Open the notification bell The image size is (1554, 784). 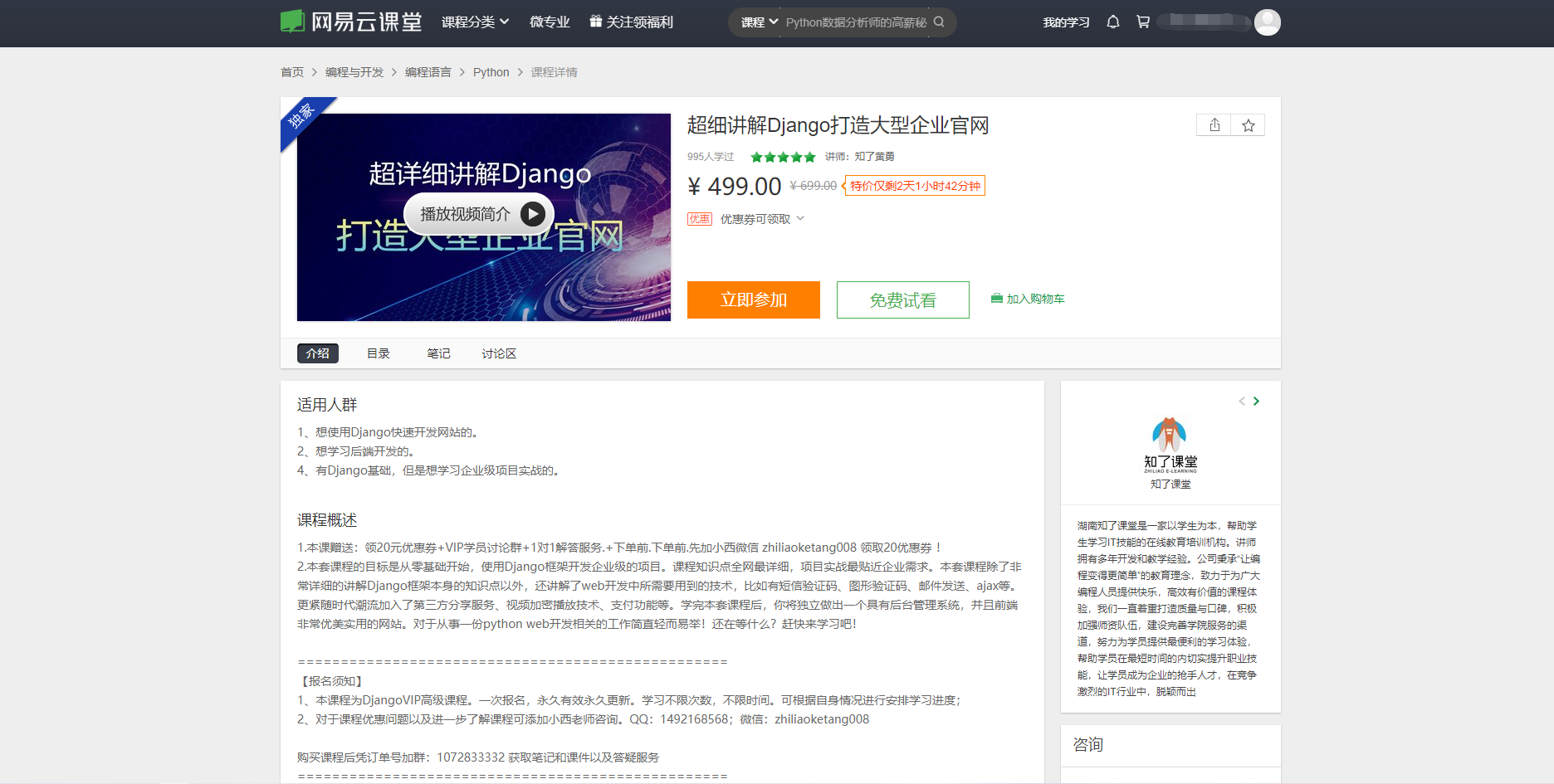(x=1113, y=22)
